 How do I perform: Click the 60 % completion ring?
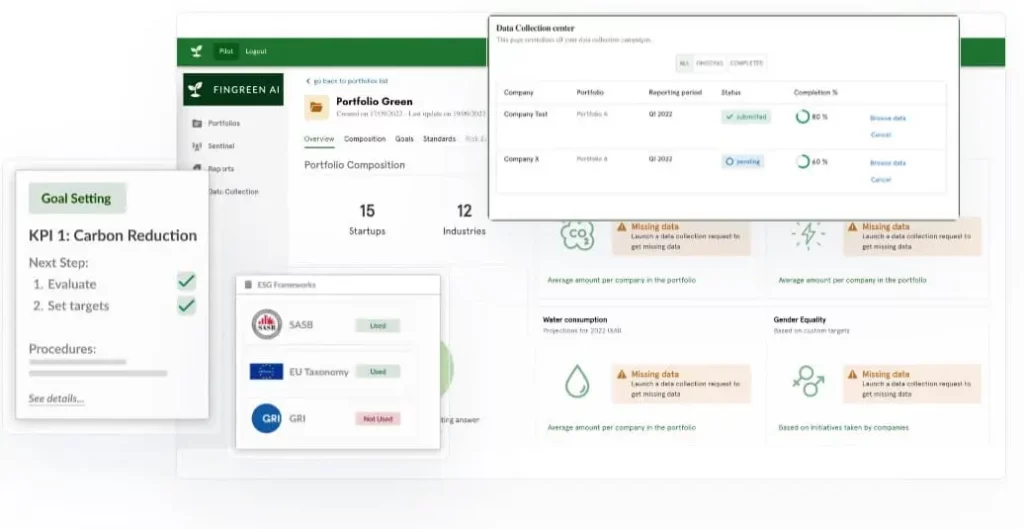[x=803, y=161]
